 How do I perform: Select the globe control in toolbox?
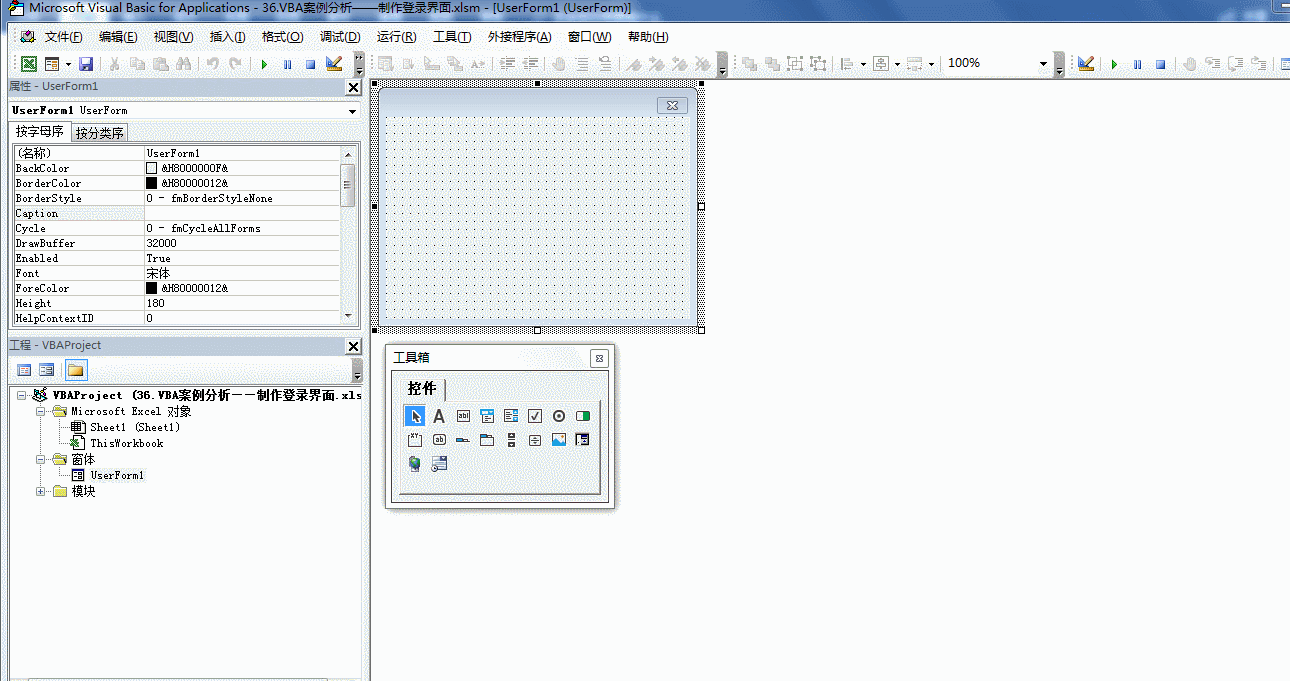415,464
